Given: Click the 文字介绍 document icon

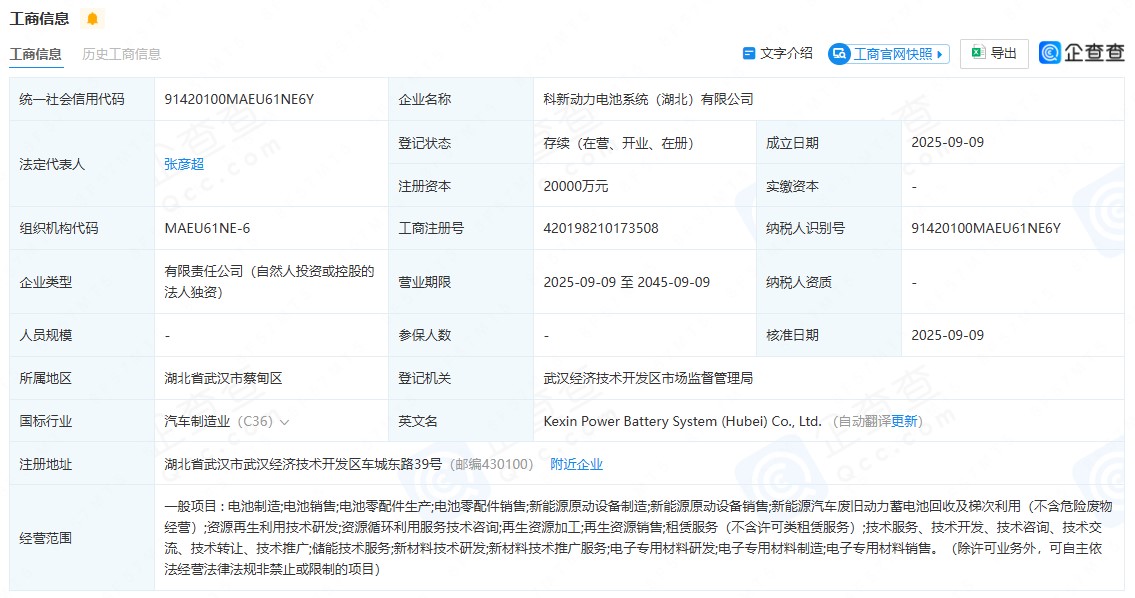Looking at the screenshot, I should tap(749, 54).
